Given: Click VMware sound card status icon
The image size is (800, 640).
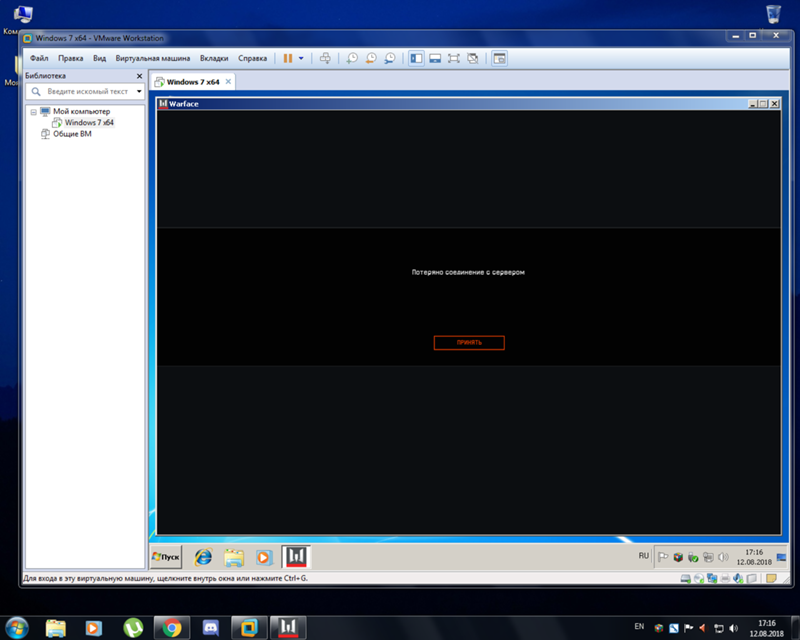Looking at the screenshot, I should [x=738, y=578].
